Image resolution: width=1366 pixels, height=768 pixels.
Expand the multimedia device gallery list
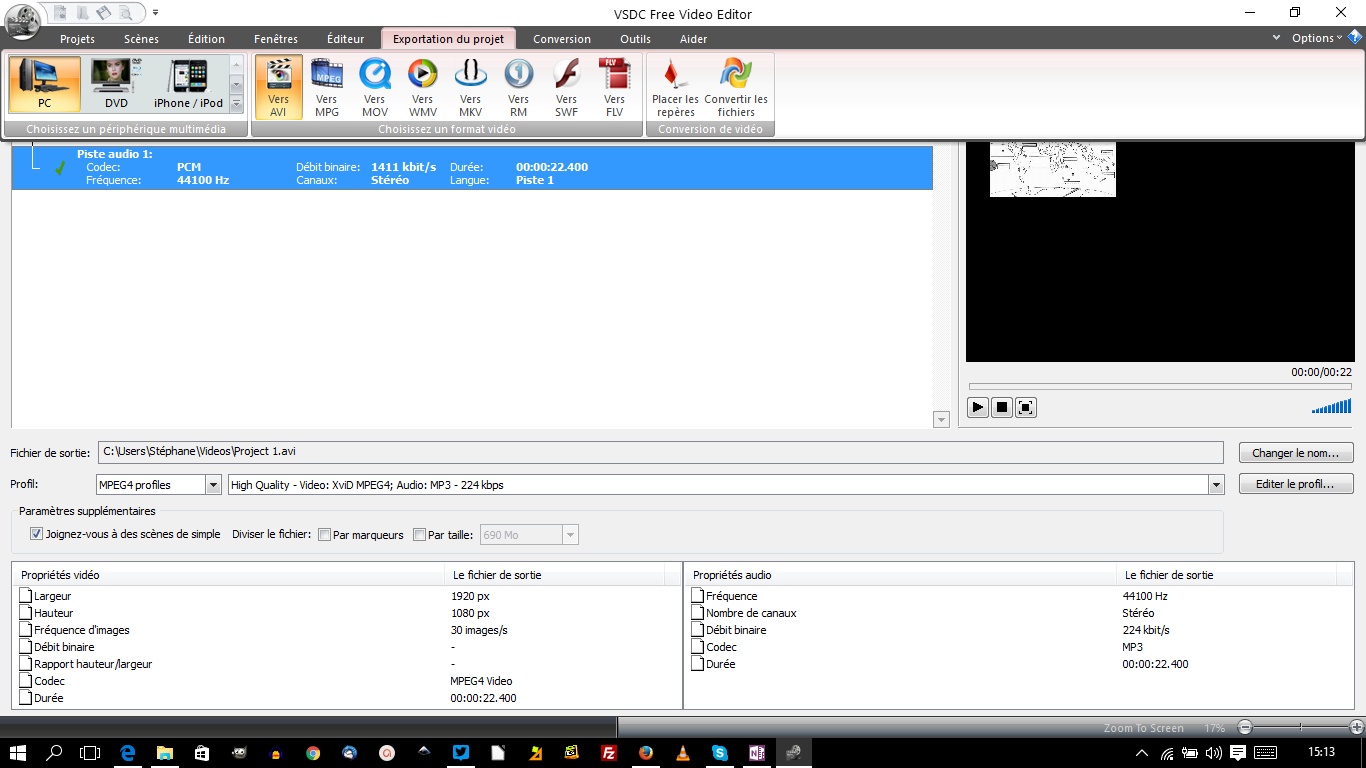(237, 103)
